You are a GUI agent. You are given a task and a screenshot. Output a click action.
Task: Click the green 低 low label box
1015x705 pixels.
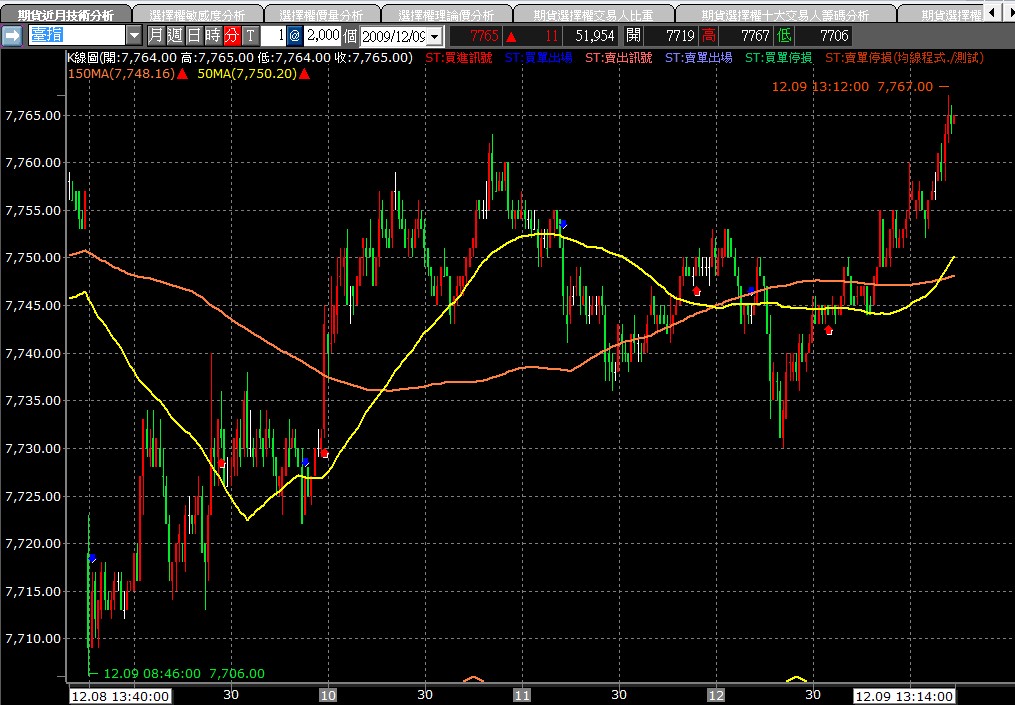[x=785, y=35]
